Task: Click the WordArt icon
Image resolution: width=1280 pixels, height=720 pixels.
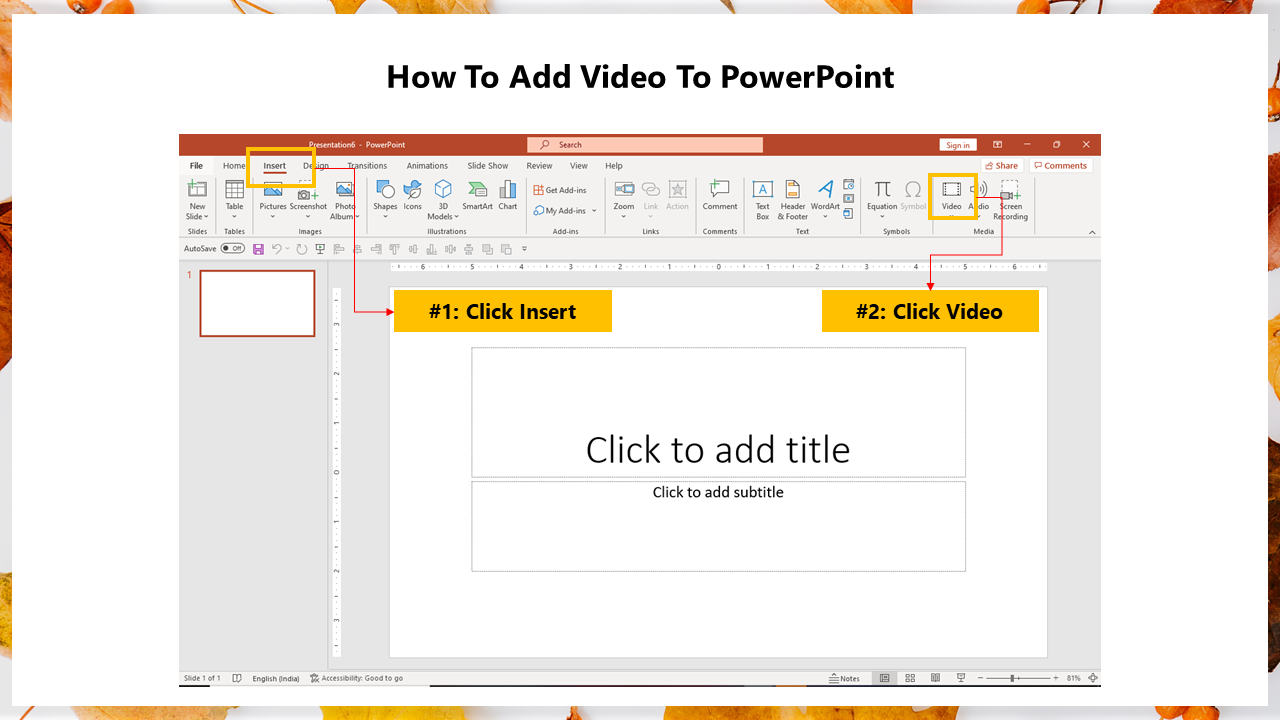Action: pos(825,189)
